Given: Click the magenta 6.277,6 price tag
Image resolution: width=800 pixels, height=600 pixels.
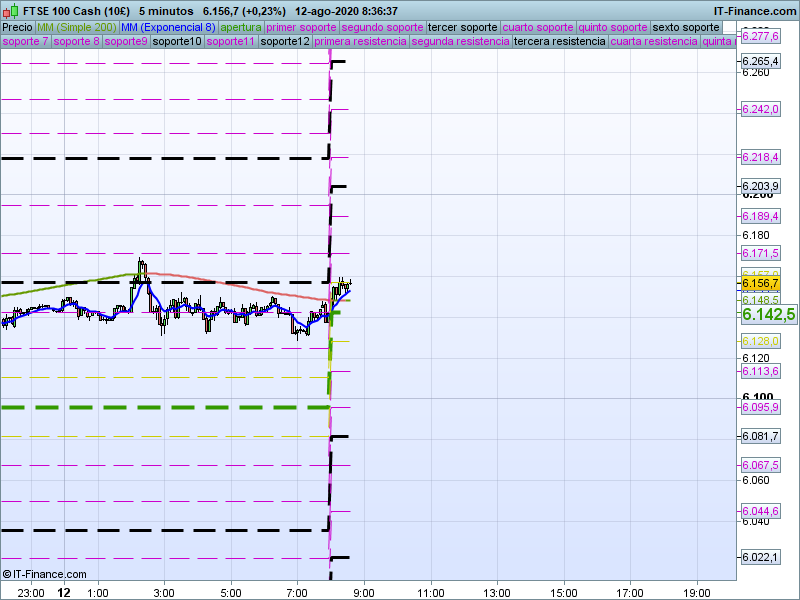Looking at the screenshot, I should (760, 36).
